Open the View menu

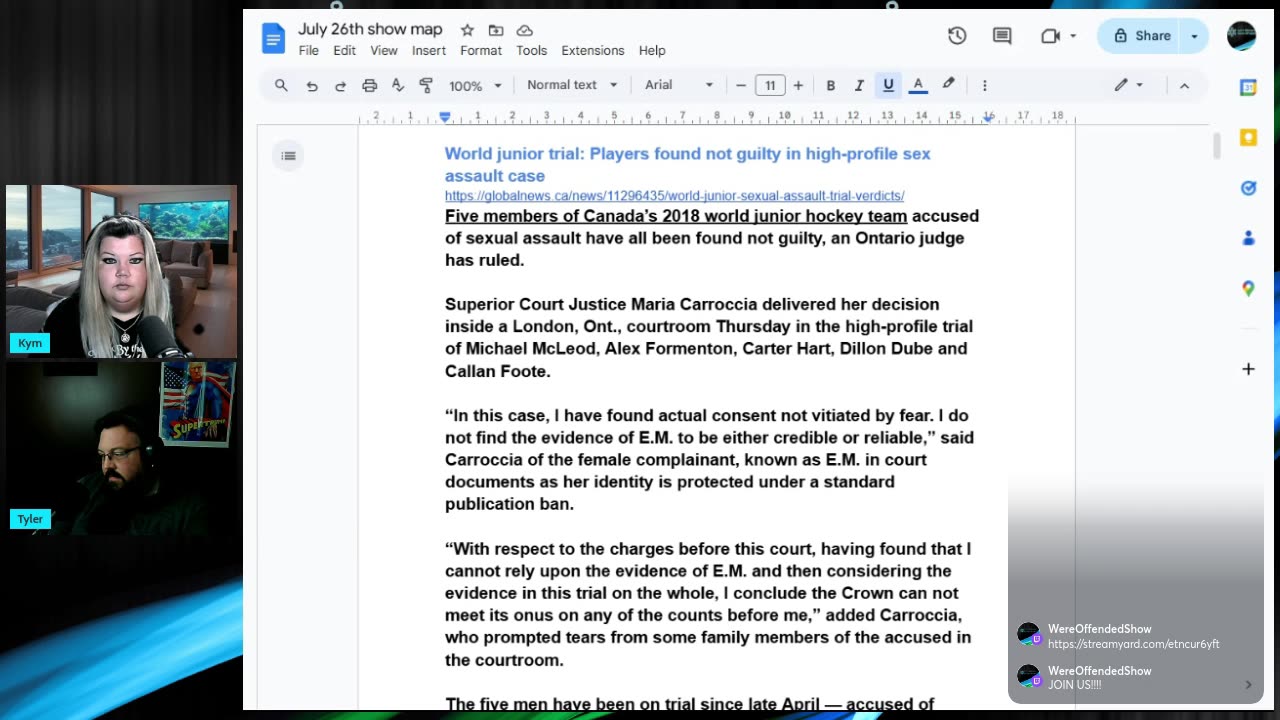[384, 50]
